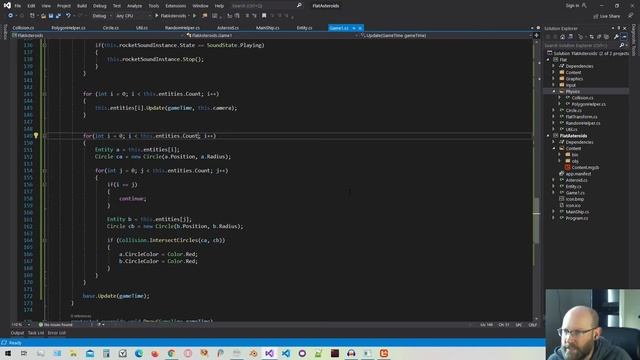This screenshot has width=640, height=360.
Task: Click Start Without Debugging green arrow
Action: pyautogui.click(x=195, y=16)
